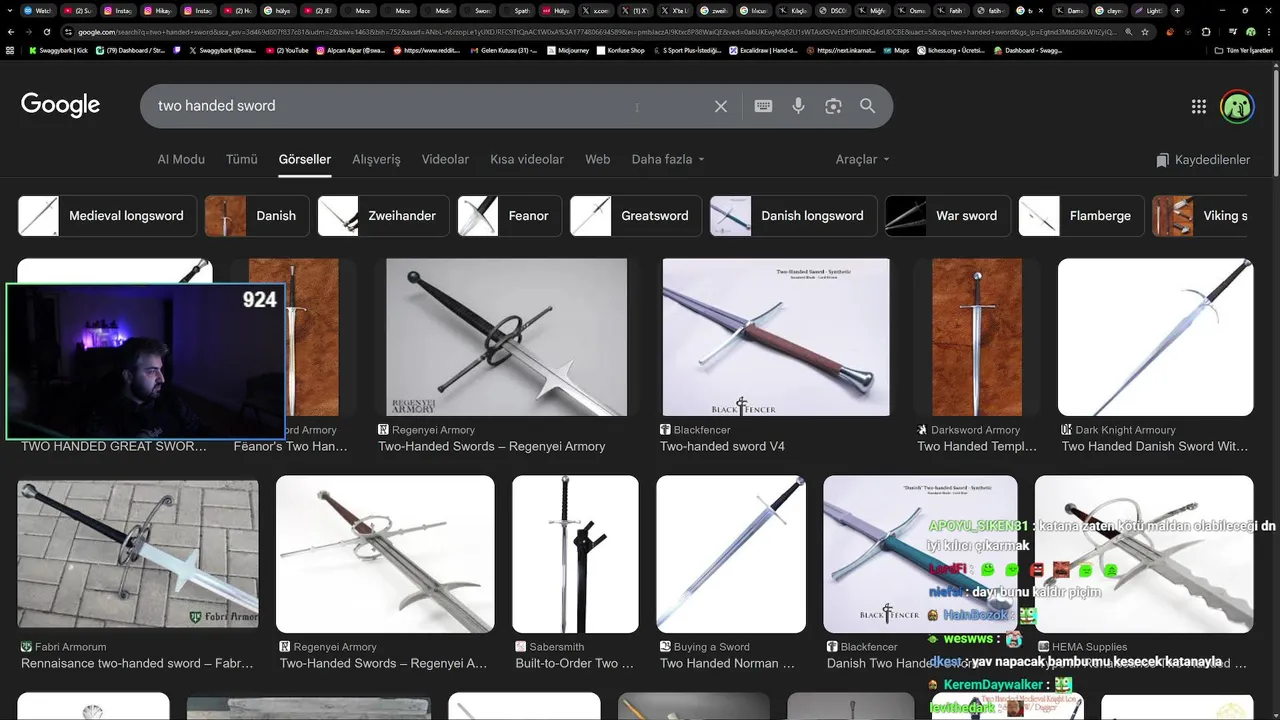Select the Görseller tab
Screen dimensions: 1280x720
click(305, 160)
